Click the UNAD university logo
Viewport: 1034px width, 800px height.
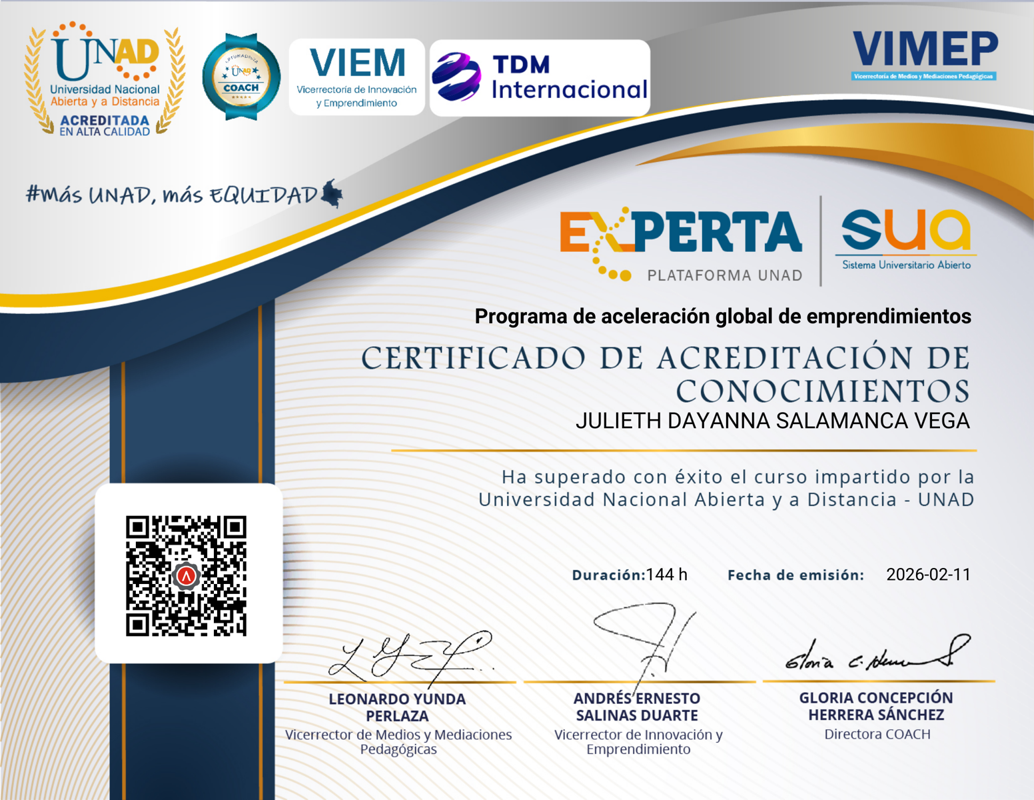(x=105, y=79)
